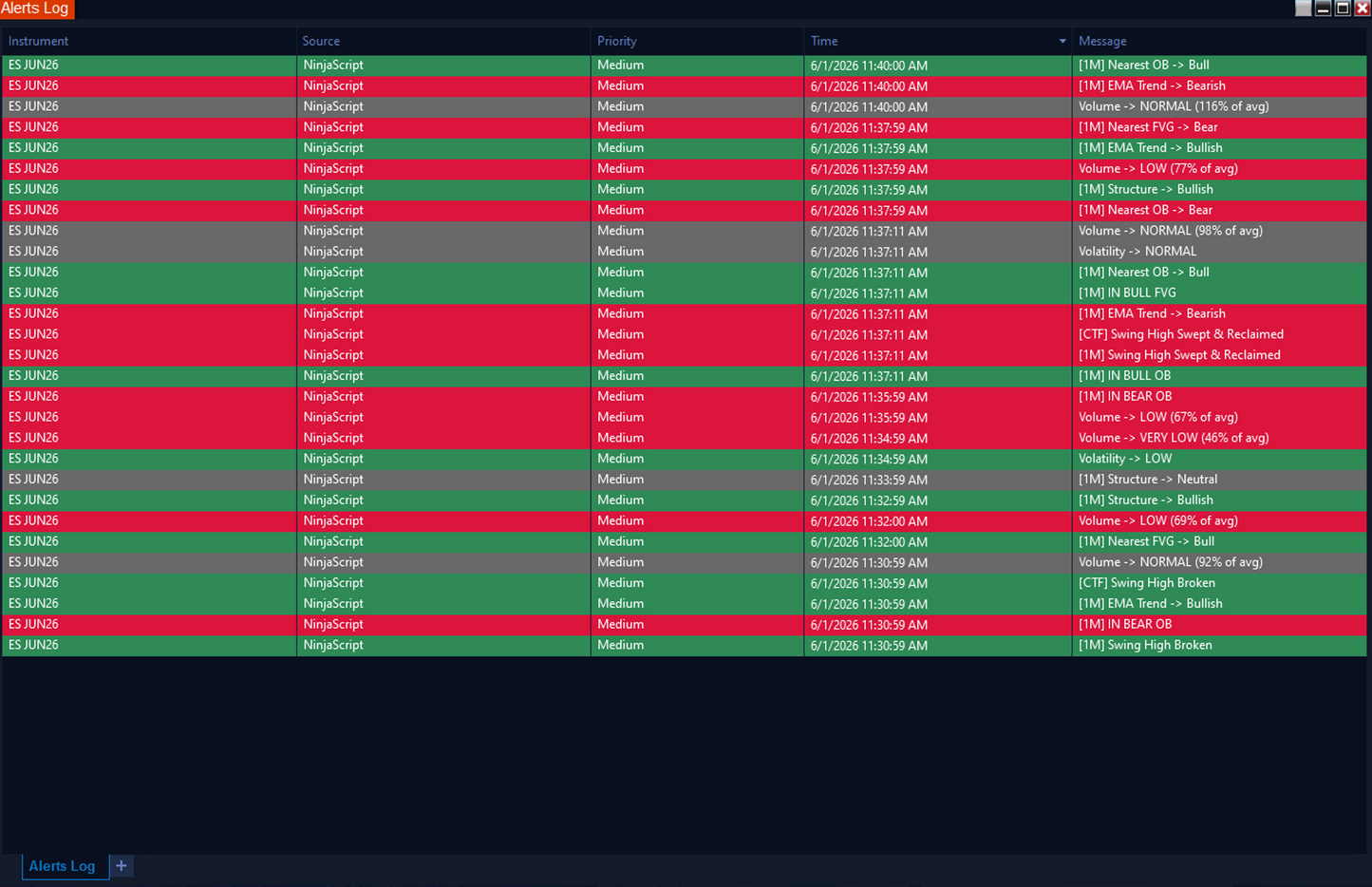Select the '[1M] Nearest OB -> Bear' alert

pyautogui.click(x=685, y=210)
